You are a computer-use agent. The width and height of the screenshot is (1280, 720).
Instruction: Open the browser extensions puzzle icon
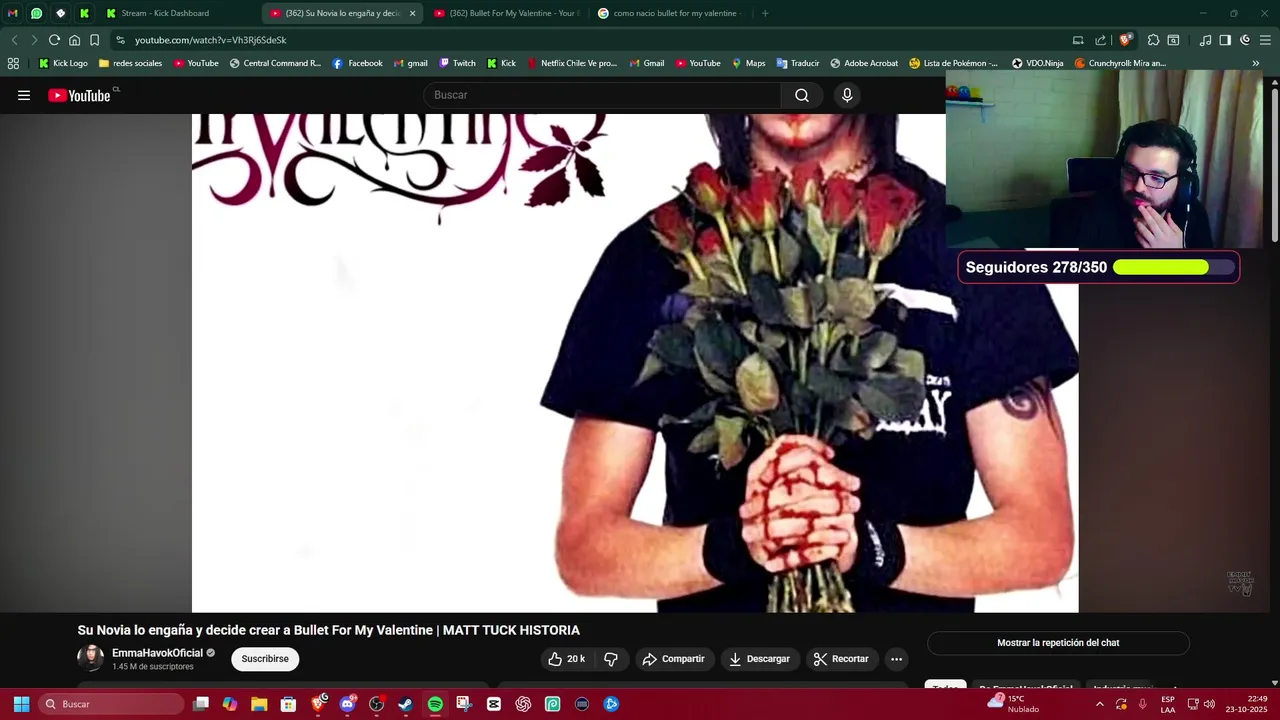coord(1153,40)
